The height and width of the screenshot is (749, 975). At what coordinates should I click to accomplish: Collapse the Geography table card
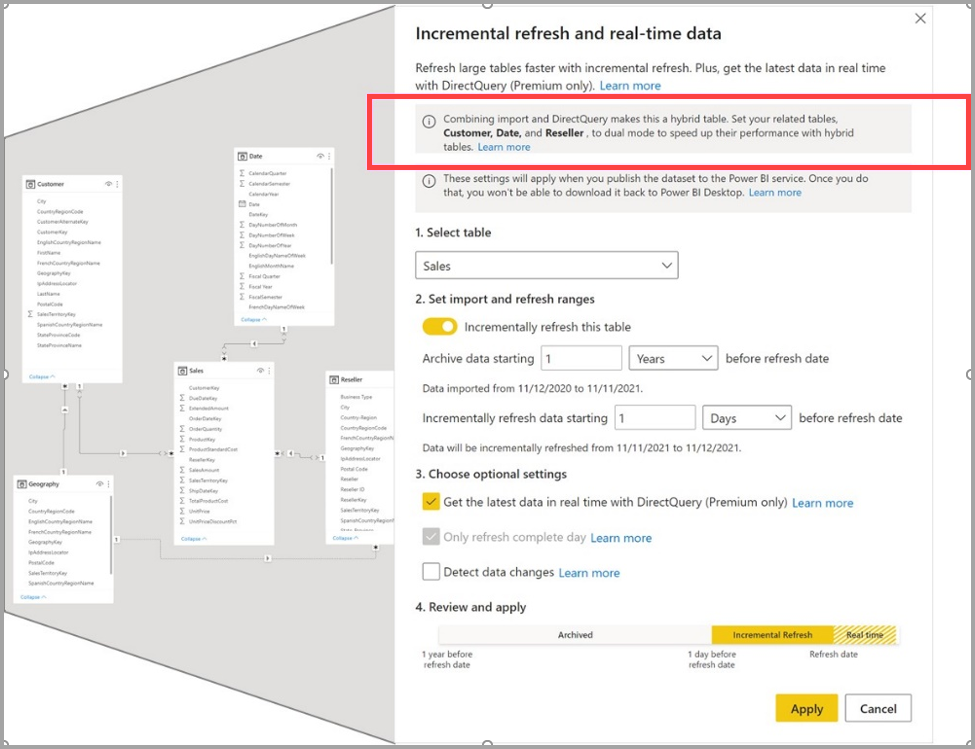tap(33, 597)
